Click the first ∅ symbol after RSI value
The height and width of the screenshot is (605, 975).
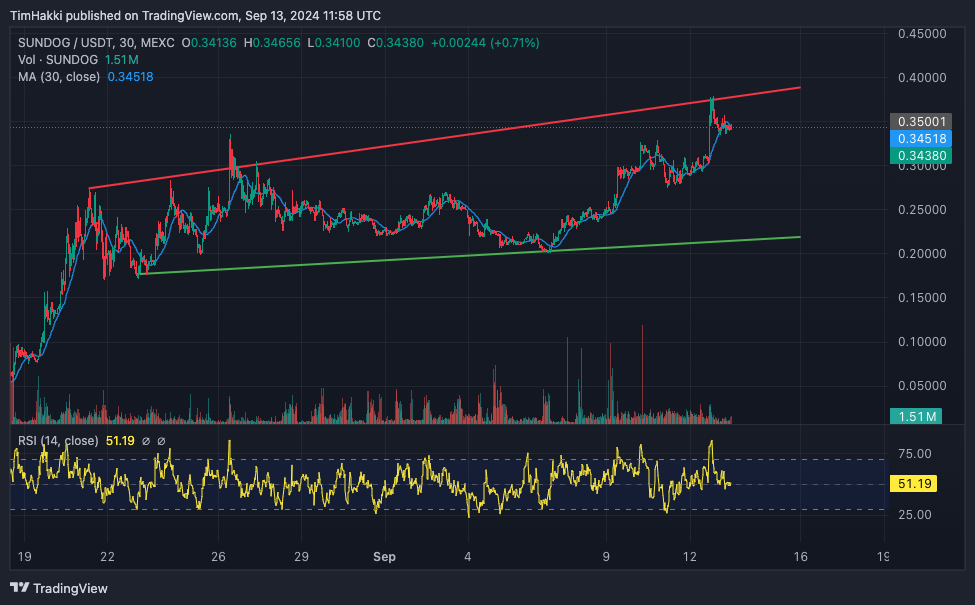(146, 441)
